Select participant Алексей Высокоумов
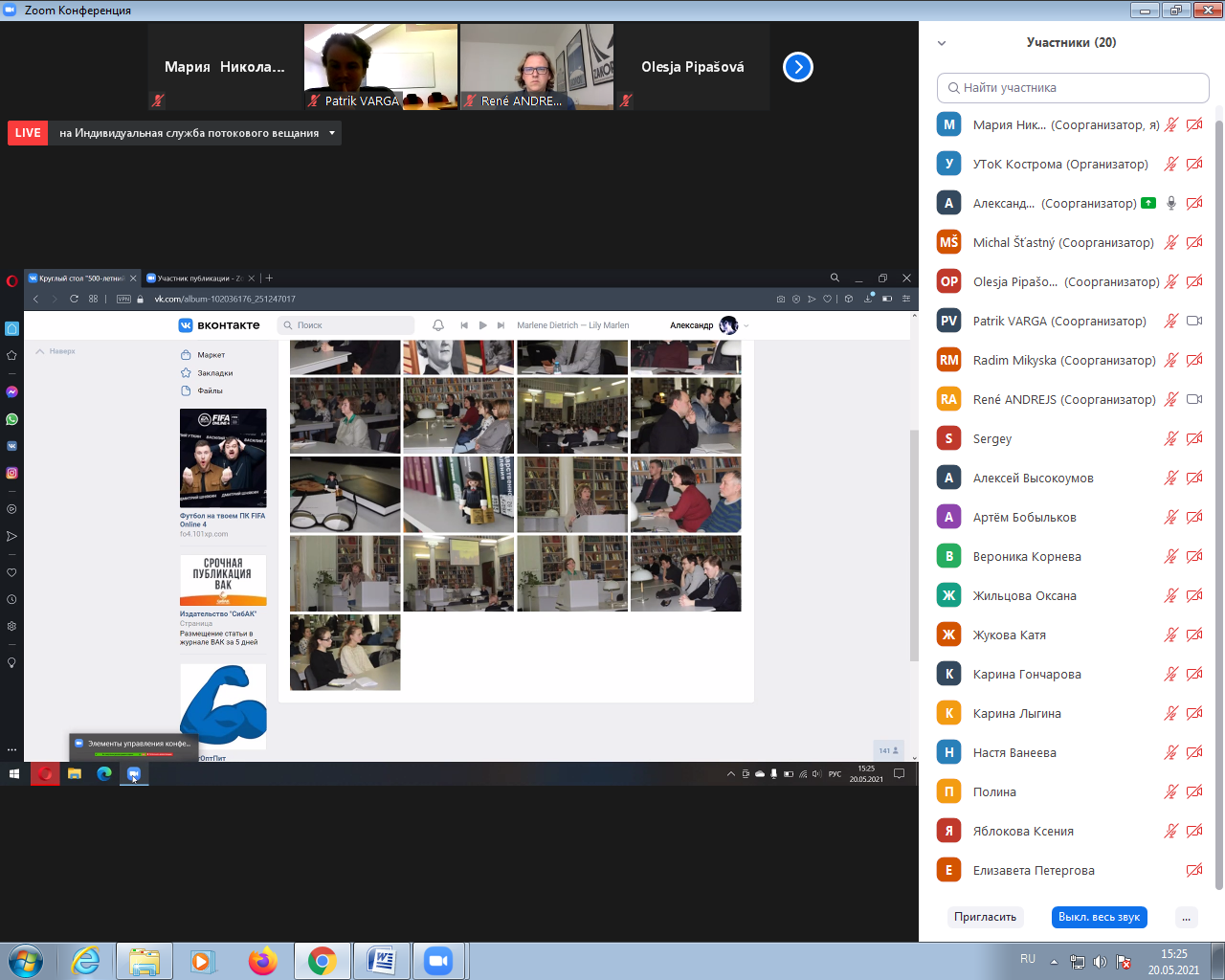This screenshot has width=1225, height=980. click(1071, 478)
